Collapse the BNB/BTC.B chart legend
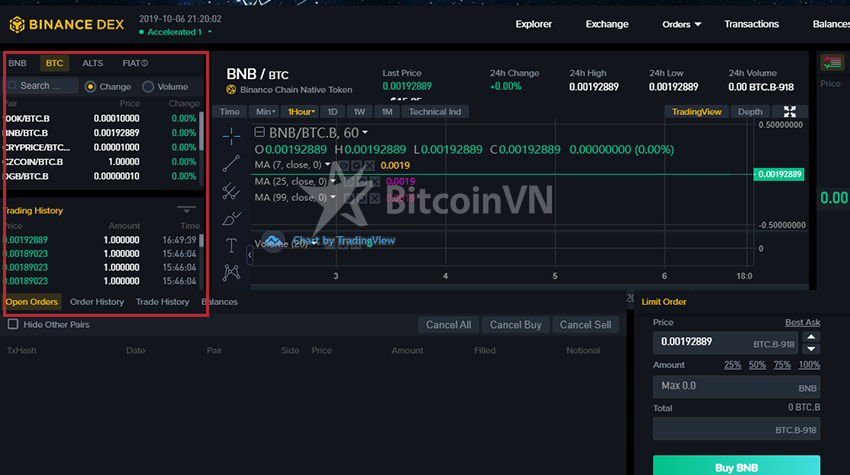 [260, 132]
